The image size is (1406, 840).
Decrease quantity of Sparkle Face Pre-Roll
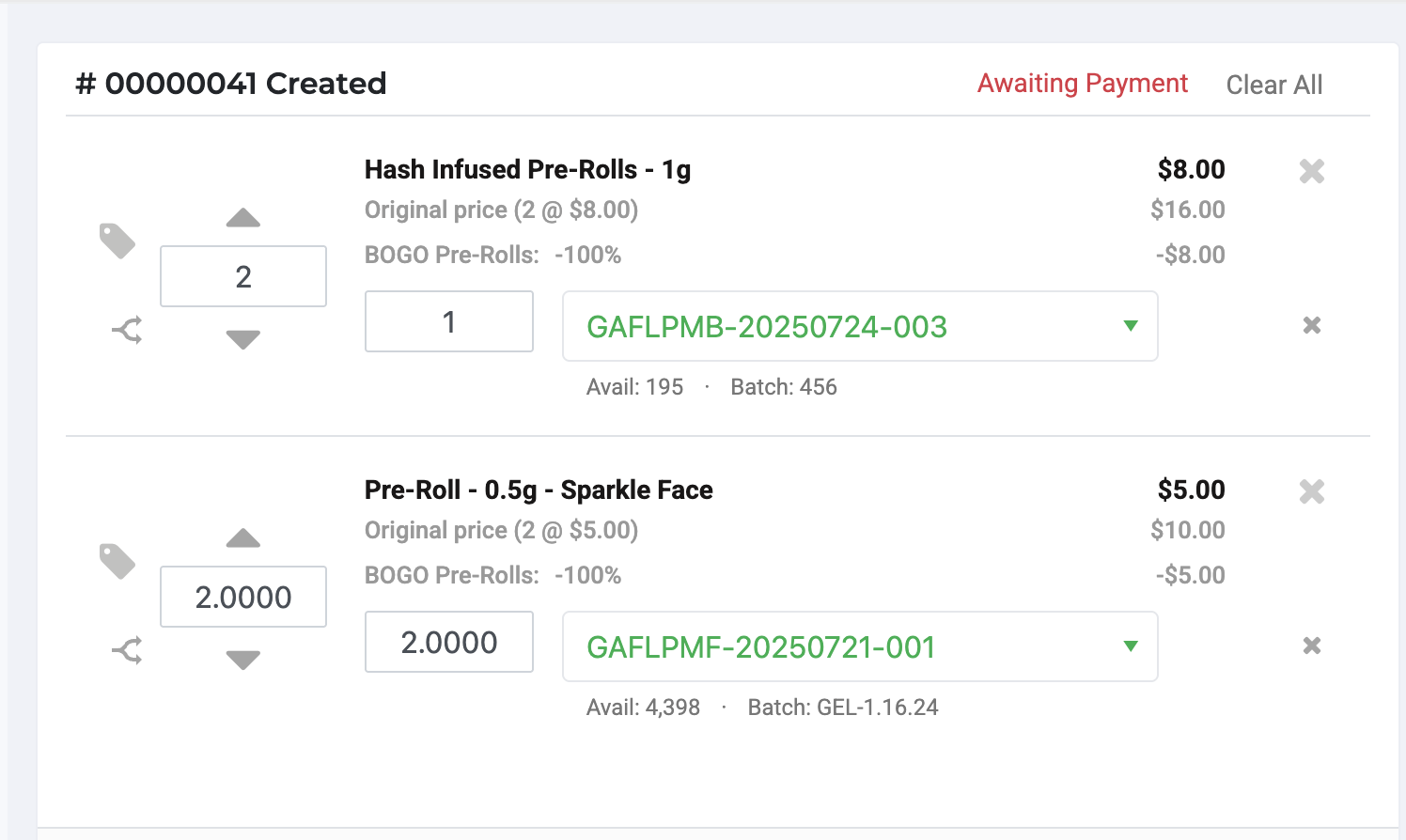pos(243,661)
